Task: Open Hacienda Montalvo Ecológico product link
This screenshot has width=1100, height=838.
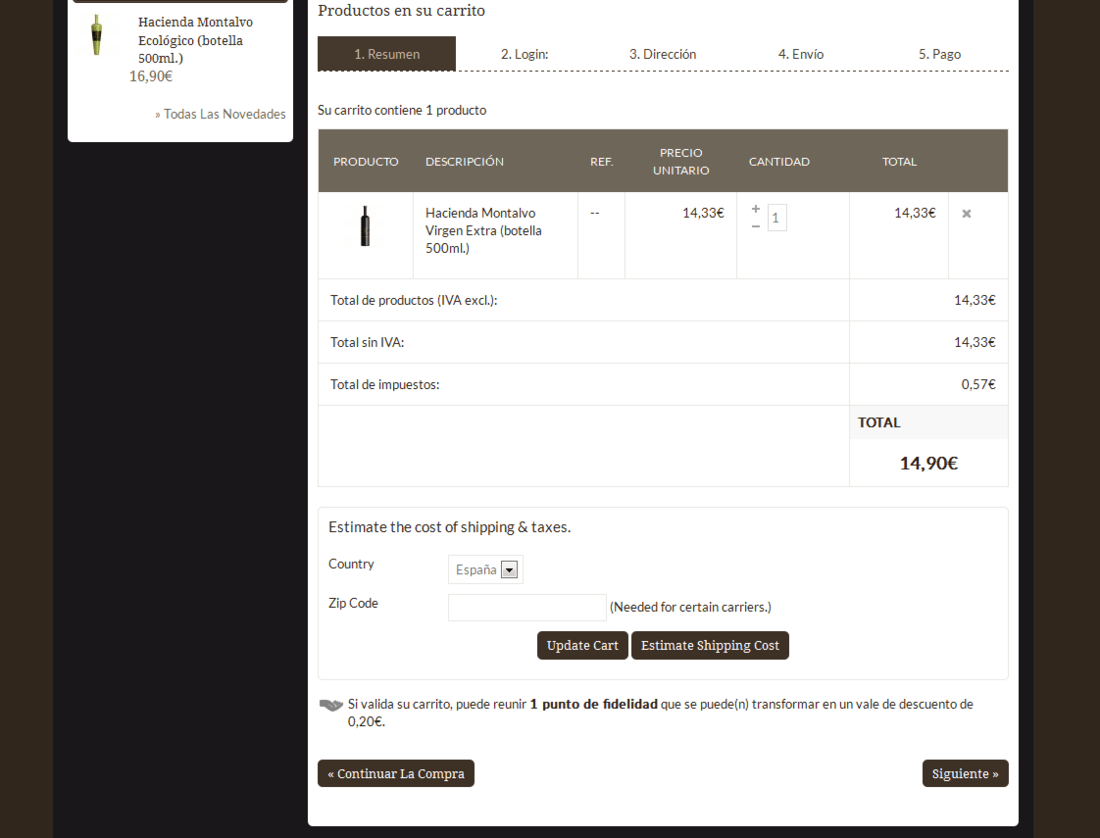Action: 196,40
